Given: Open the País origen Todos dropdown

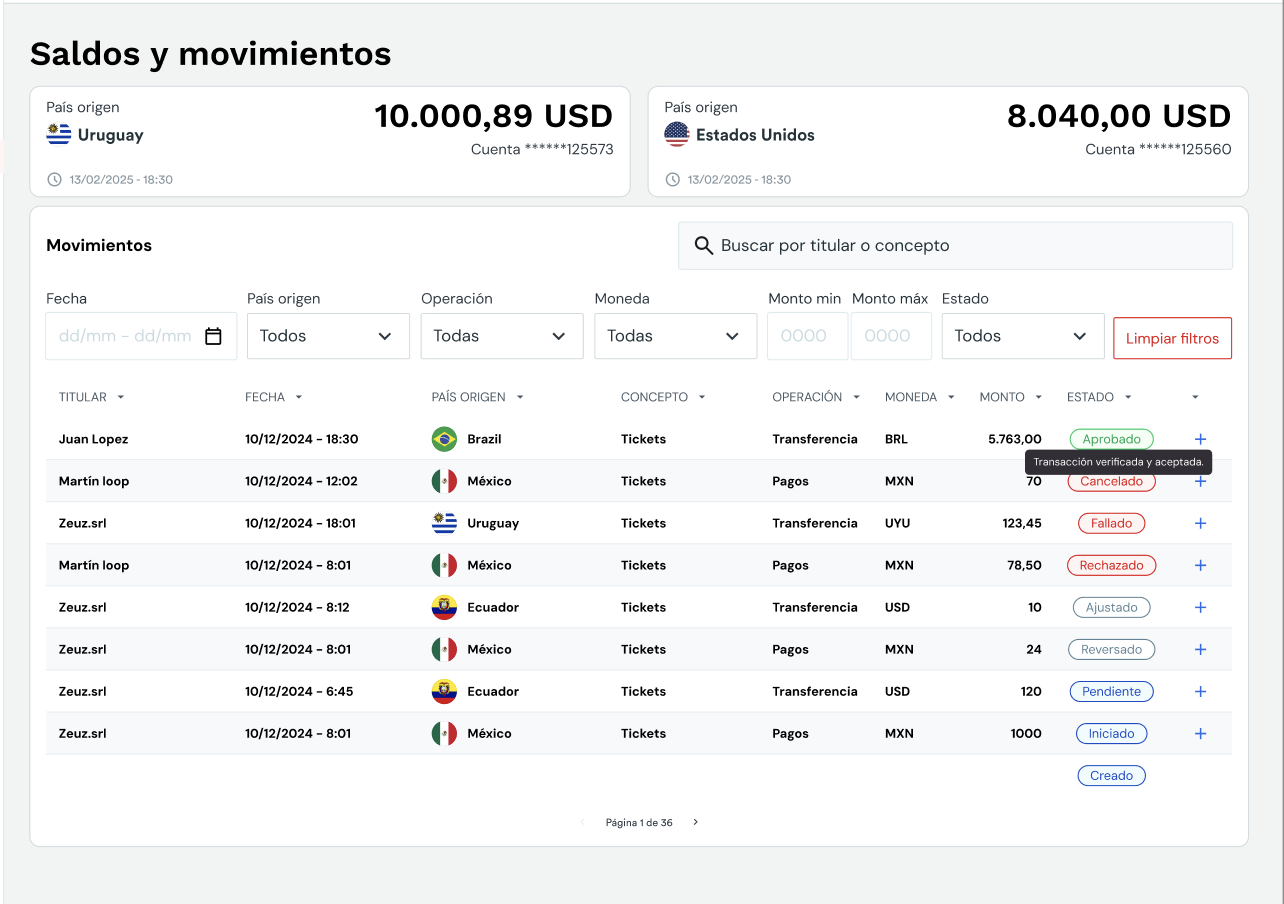Looking at the screenshot, I should tap(328, 336).
